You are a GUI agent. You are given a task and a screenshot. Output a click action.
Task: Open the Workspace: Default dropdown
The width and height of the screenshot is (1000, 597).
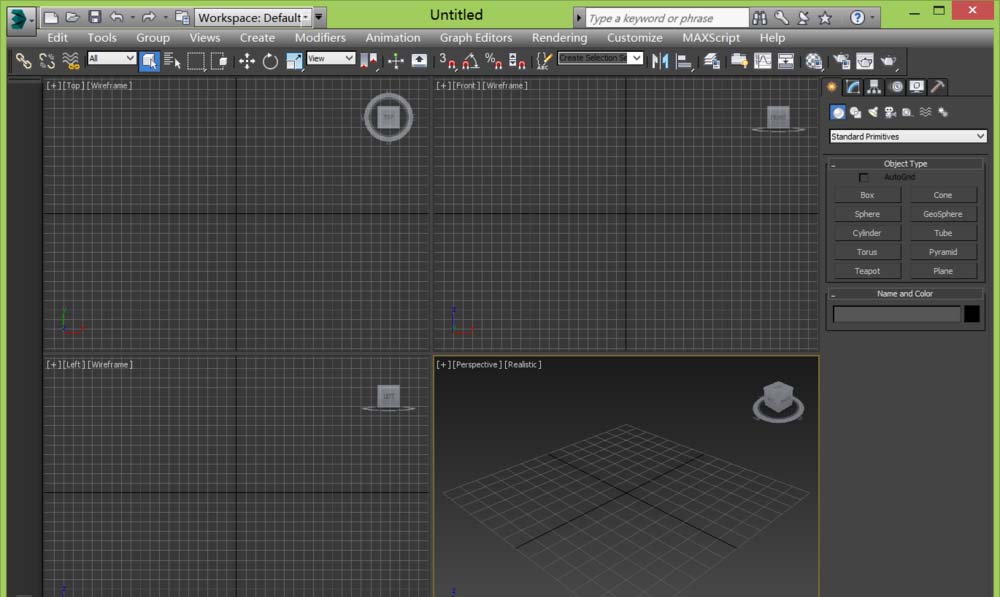pyautogui.click(x=253, y=17)
